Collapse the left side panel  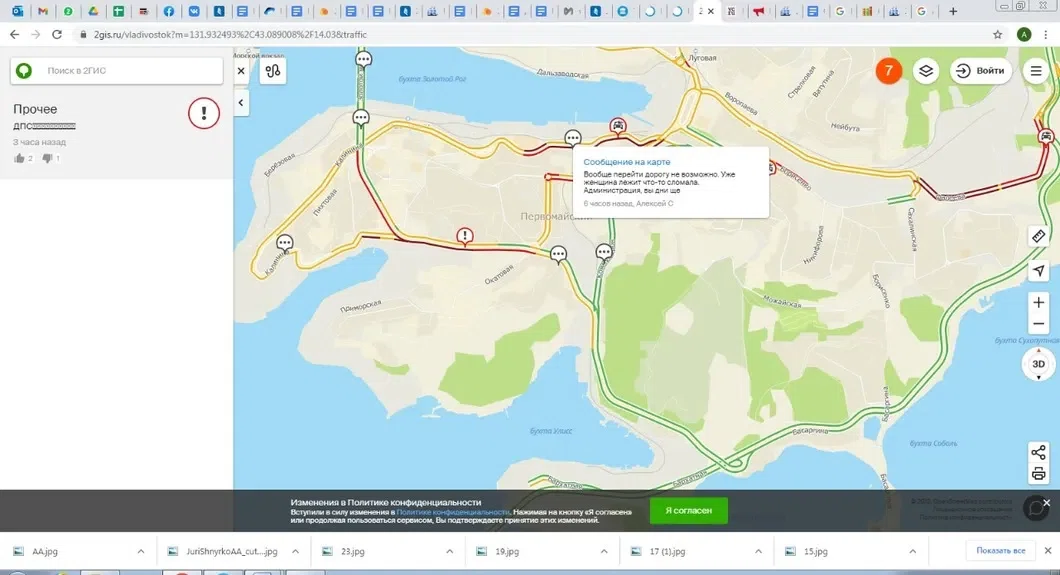click(x=241, y=103)
